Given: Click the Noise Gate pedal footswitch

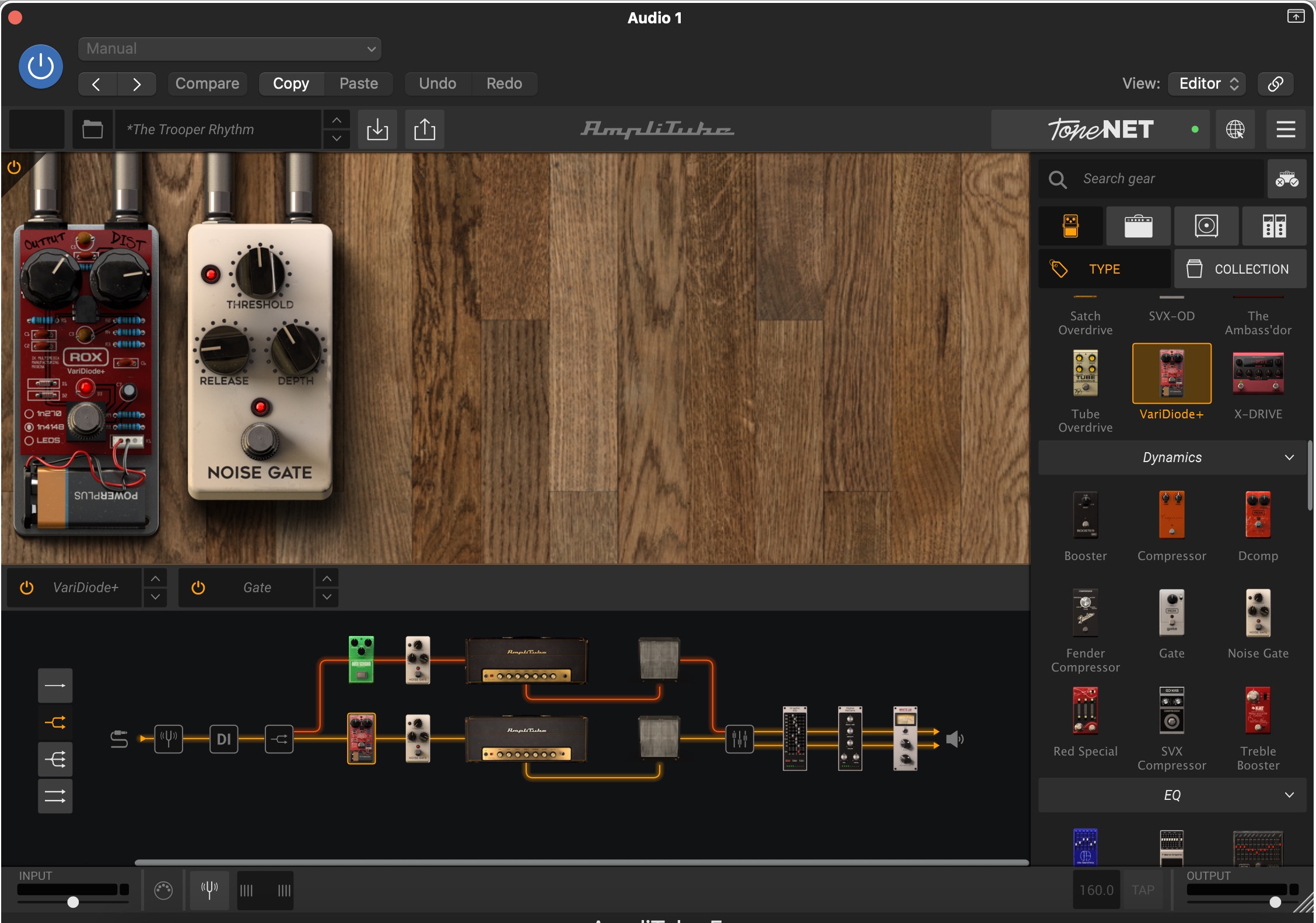Looking at the screenshot, I should point(260,441).
